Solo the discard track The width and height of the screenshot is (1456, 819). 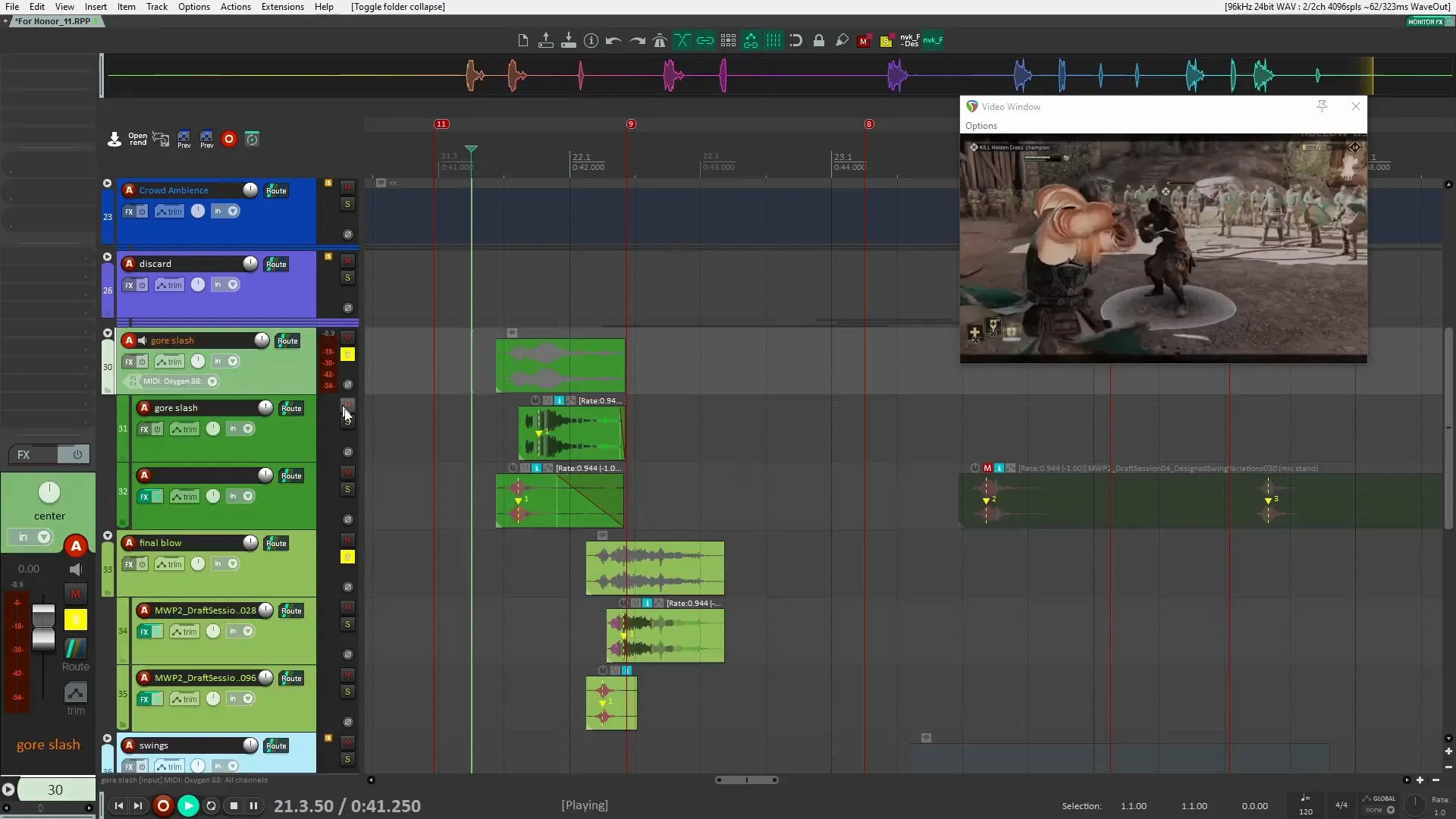click(x=347, y=278)
